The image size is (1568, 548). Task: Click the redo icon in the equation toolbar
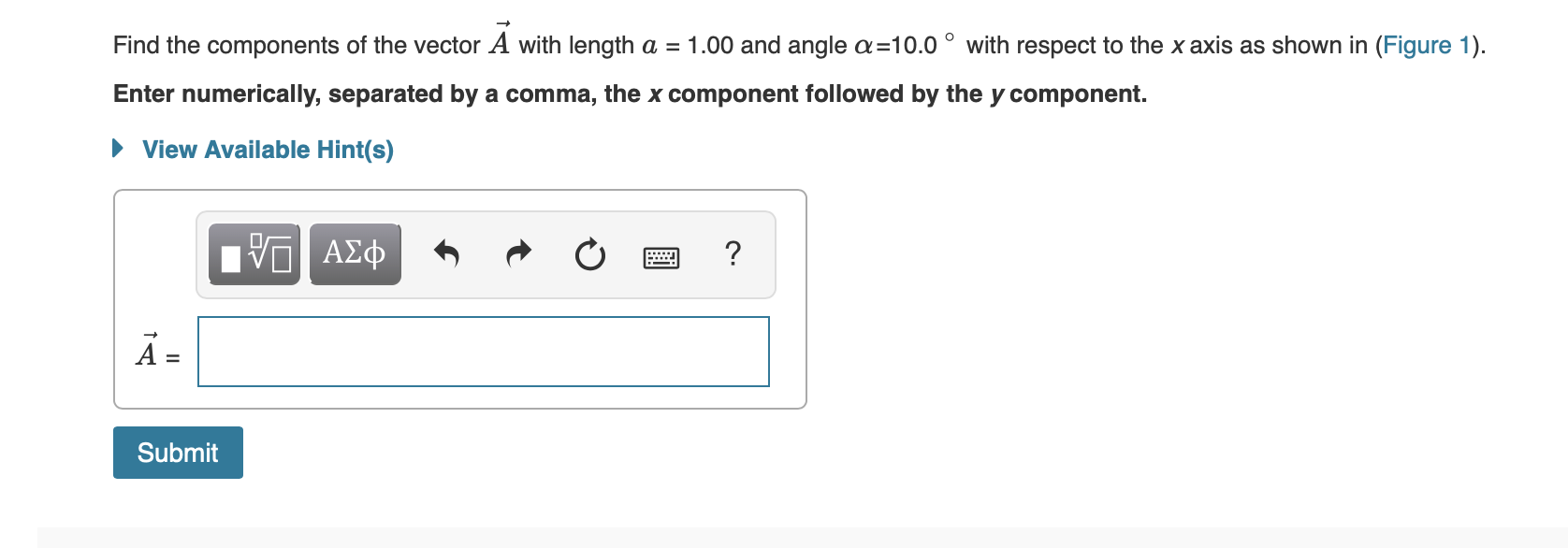[x=517, y=252]
